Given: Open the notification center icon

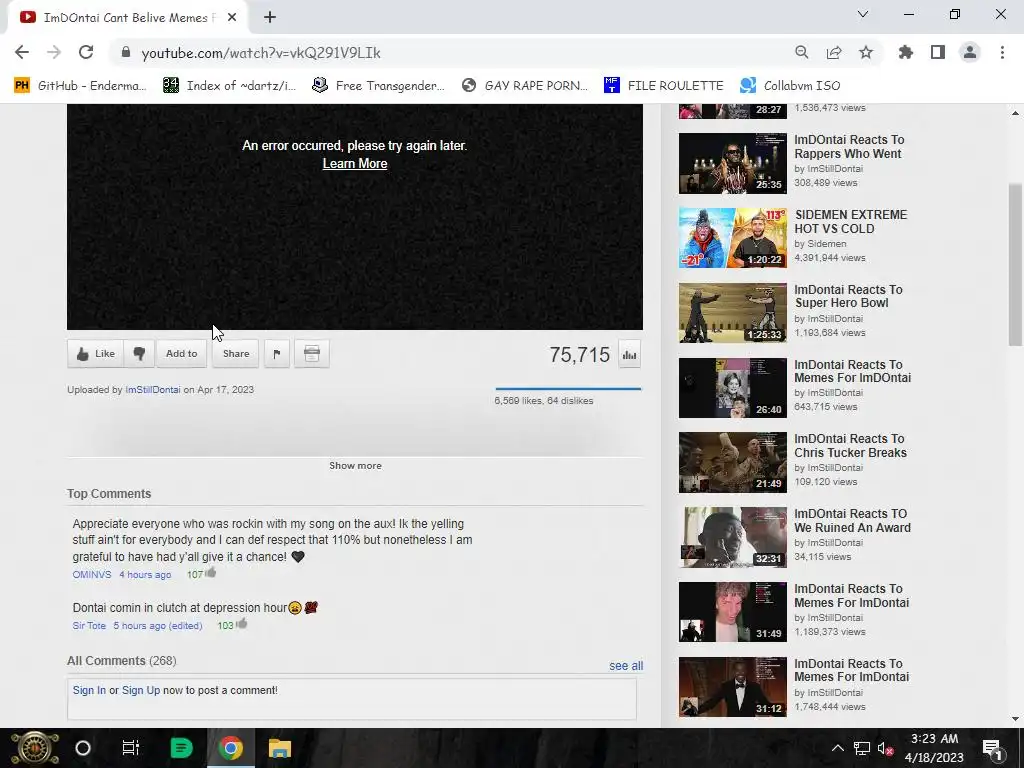Looking at the screenshot, I should (992, 748).
